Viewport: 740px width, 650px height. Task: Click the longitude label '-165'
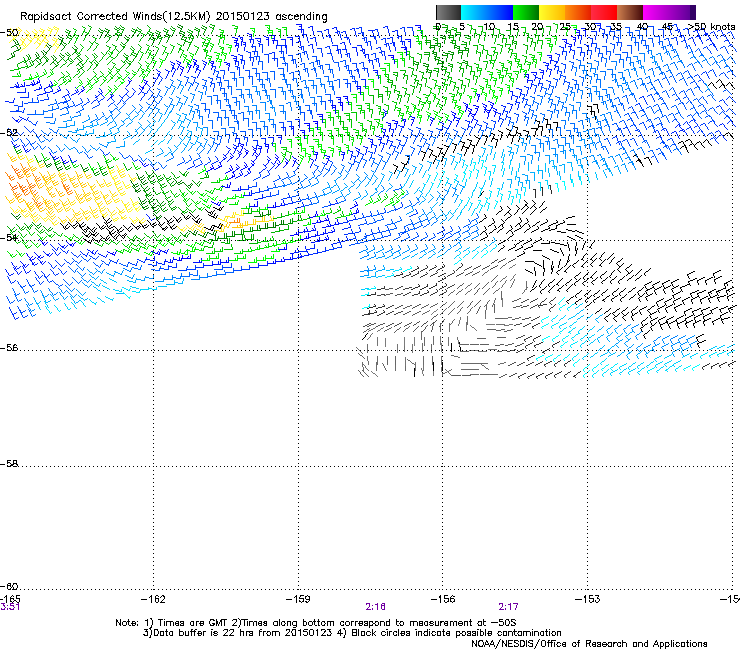pyautogui.click(x=10, y=599)
